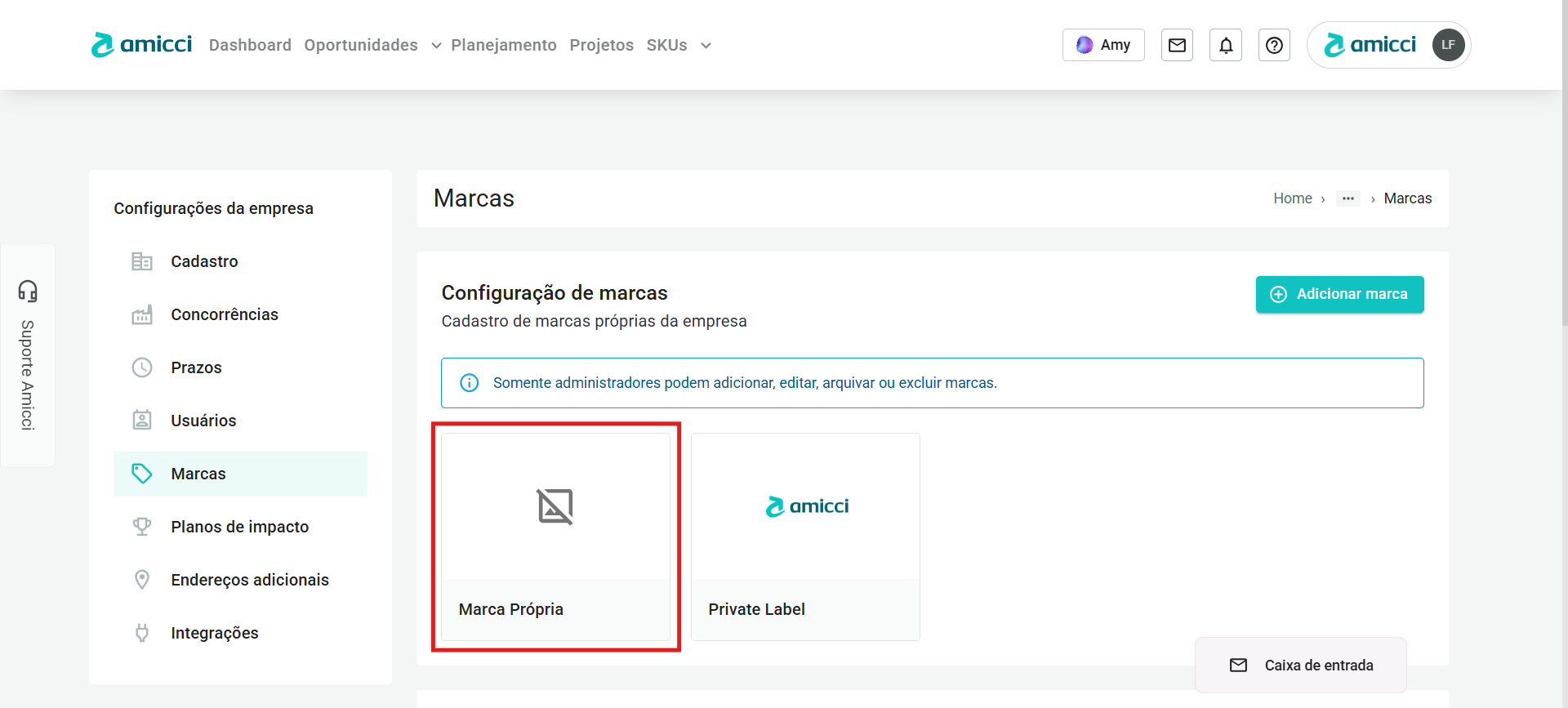Screen dimensions: 1568x708
Task: Follow the Home breadcrumb link
Action: (x=1292, y=198)
